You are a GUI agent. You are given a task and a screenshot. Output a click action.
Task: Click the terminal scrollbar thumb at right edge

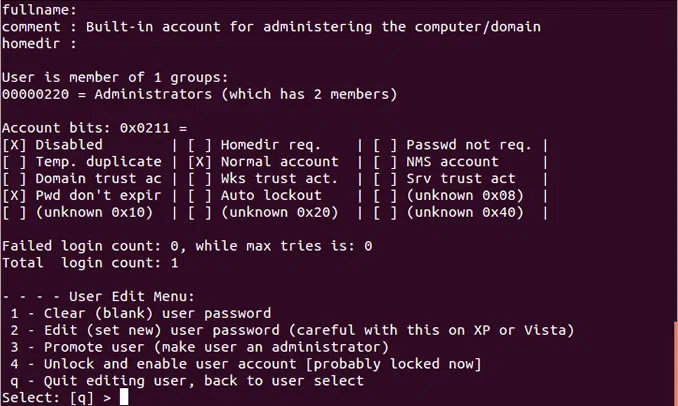click(x=675, y=362)
